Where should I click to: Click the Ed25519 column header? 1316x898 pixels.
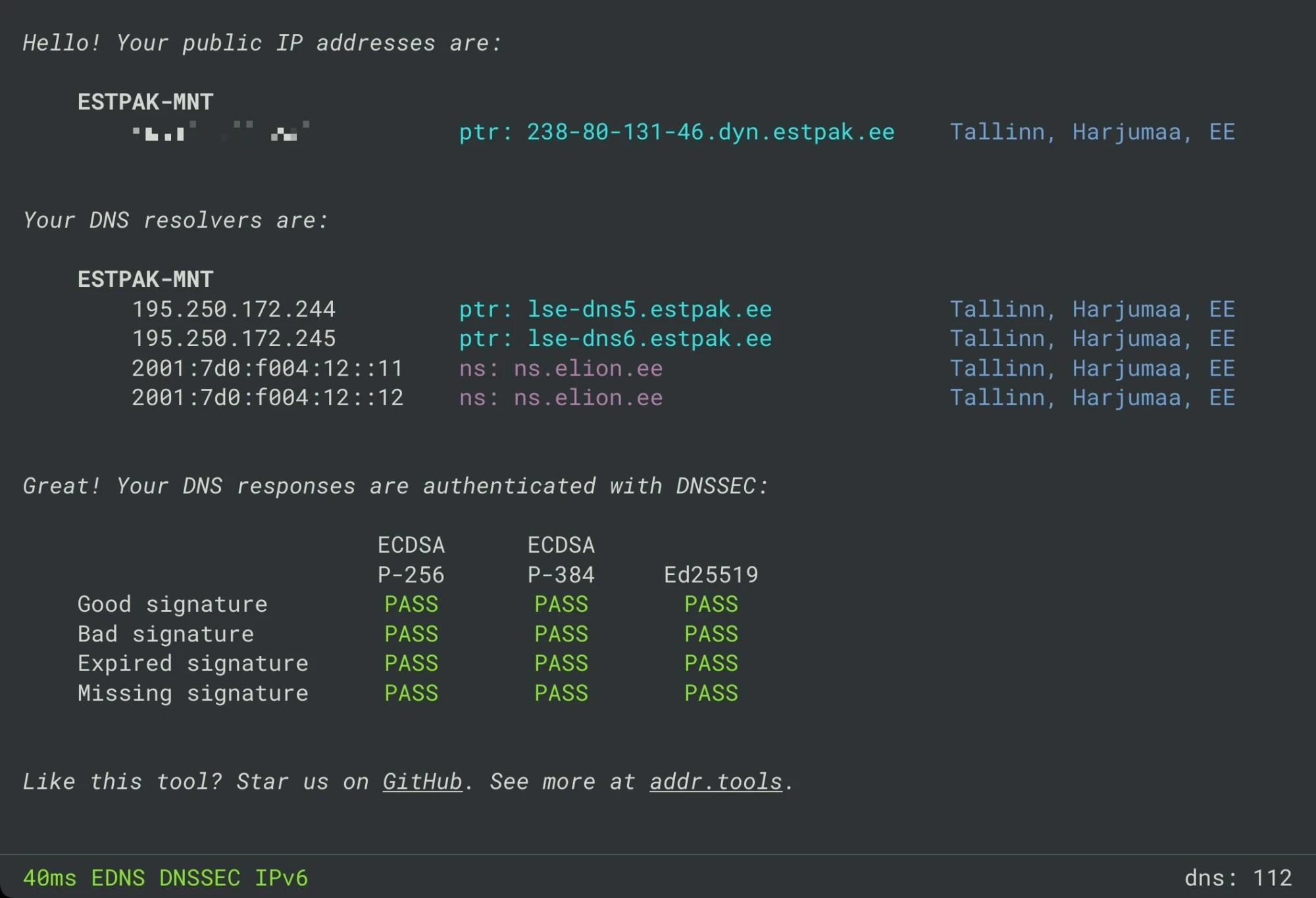(711, 575)
